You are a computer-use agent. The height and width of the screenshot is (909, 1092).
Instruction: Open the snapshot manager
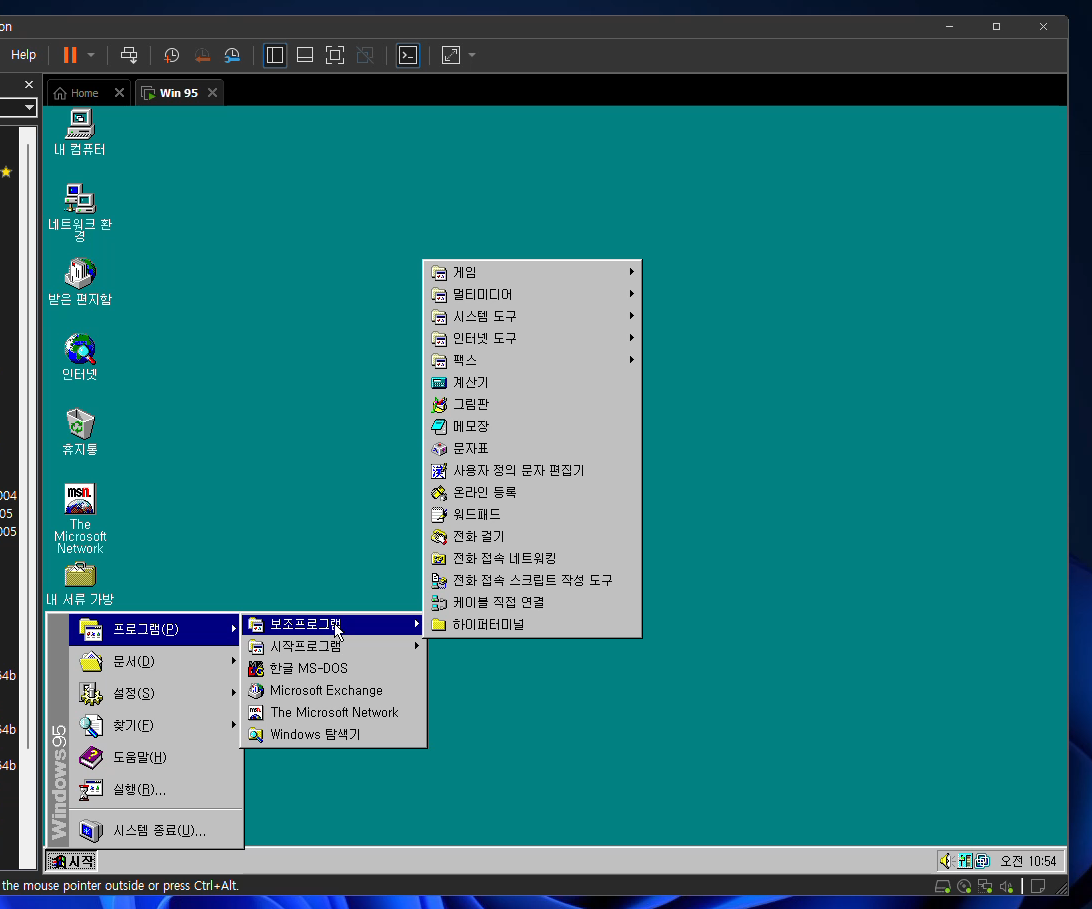point(232,55)
